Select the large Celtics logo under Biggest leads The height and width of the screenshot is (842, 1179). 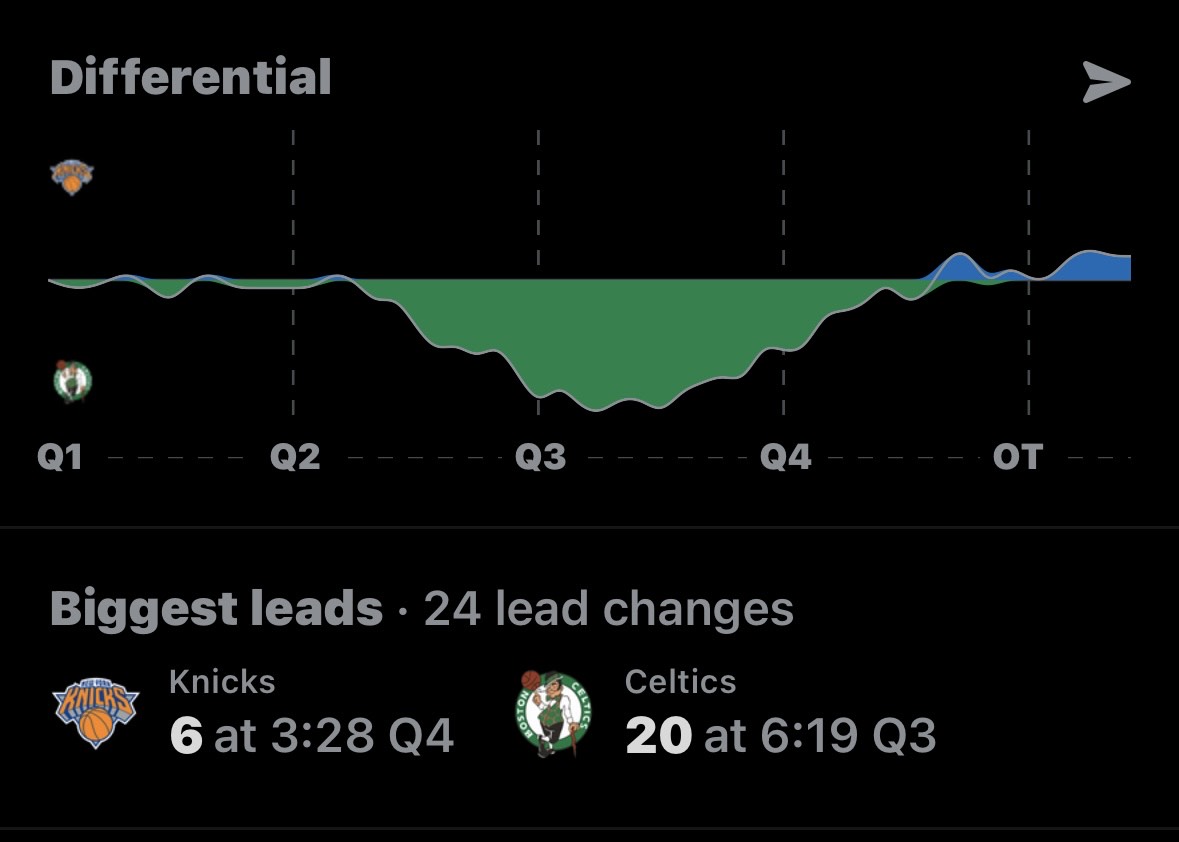(553, 713)
